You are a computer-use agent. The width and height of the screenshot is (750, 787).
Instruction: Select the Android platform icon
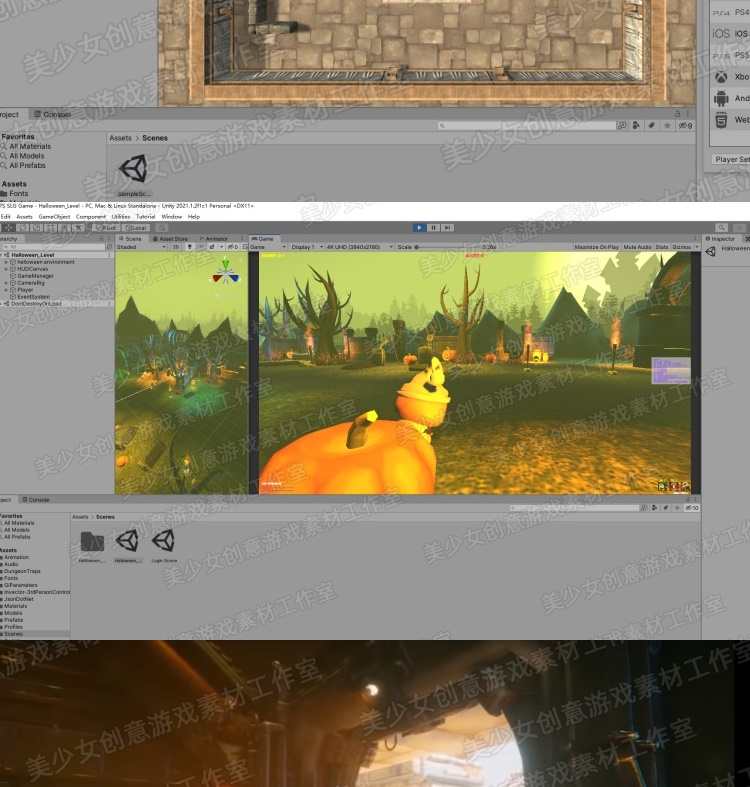coord(721,98)
